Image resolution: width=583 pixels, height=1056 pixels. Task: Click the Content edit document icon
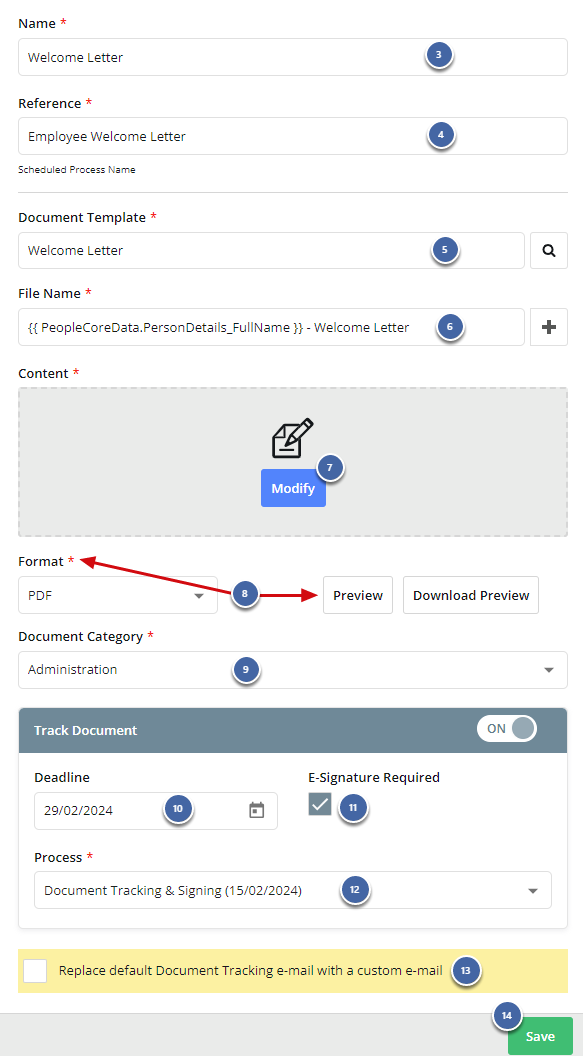tap(293, 438)
